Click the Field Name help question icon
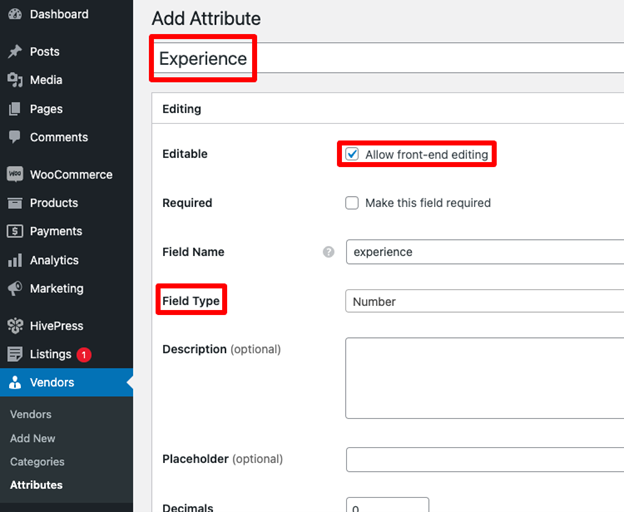624x512 pixels. tap(328, 252)
